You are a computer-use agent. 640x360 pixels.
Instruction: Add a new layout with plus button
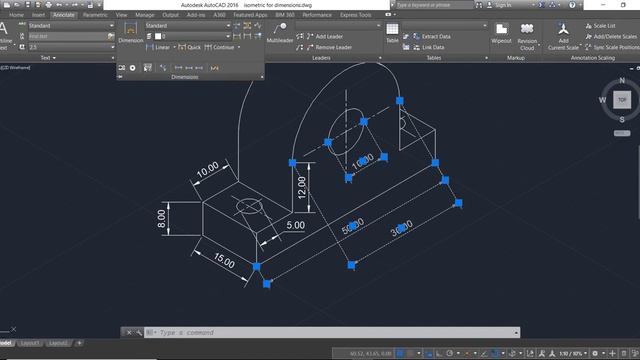pos(79,343)
